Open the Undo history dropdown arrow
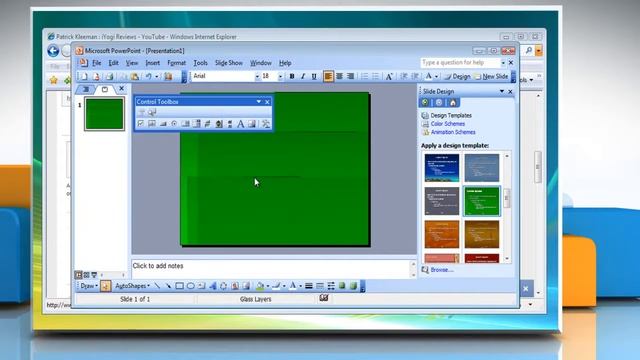The image size is (640, 360). 156,76
